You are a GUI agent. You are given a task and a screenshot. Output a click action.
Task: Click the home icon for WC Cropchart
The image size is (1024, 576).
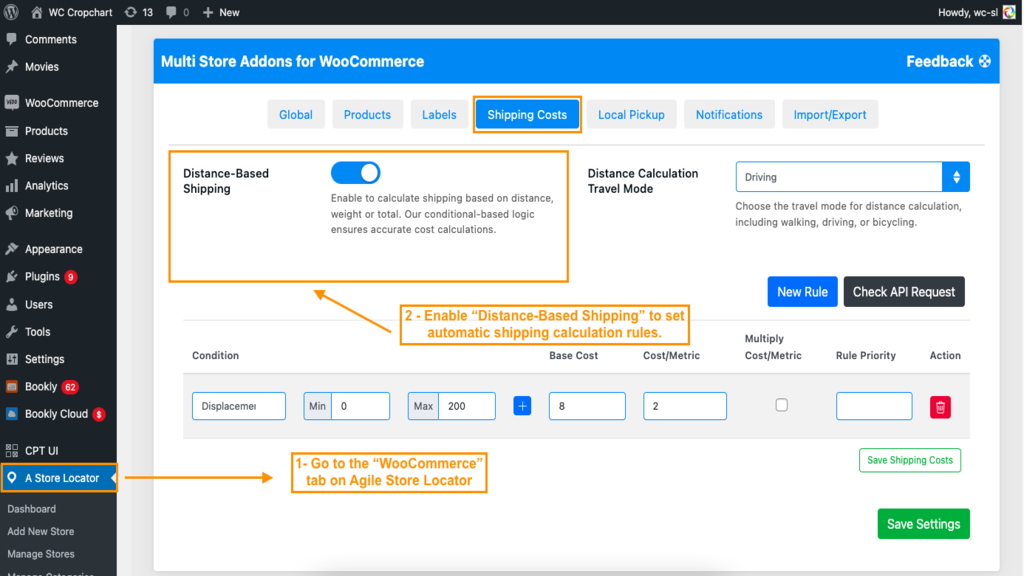pyautogui.click(x=37, y=12)
